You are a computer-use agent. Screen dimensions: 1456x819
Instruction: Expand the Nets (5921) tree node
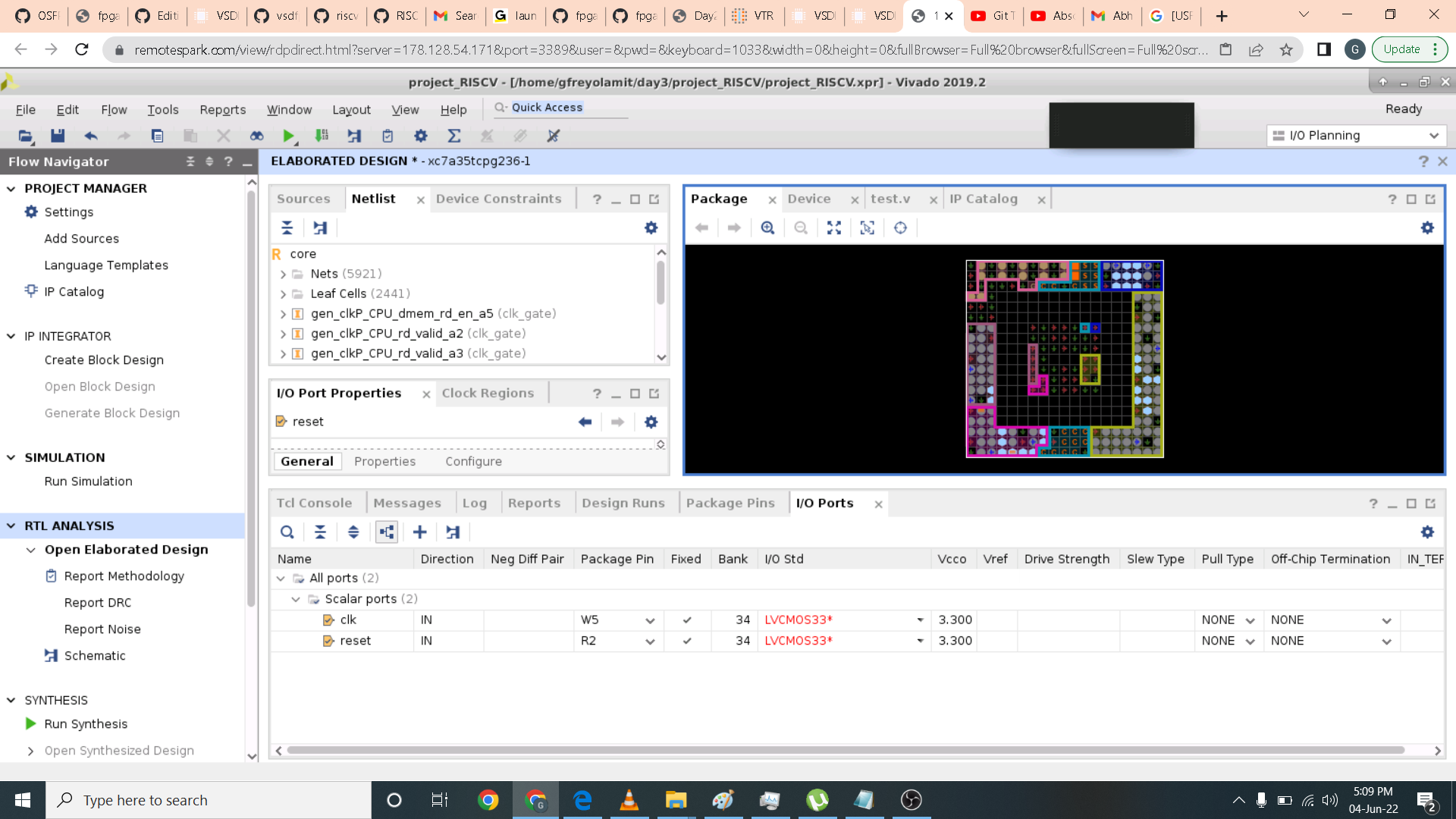(x=283, y=274)
